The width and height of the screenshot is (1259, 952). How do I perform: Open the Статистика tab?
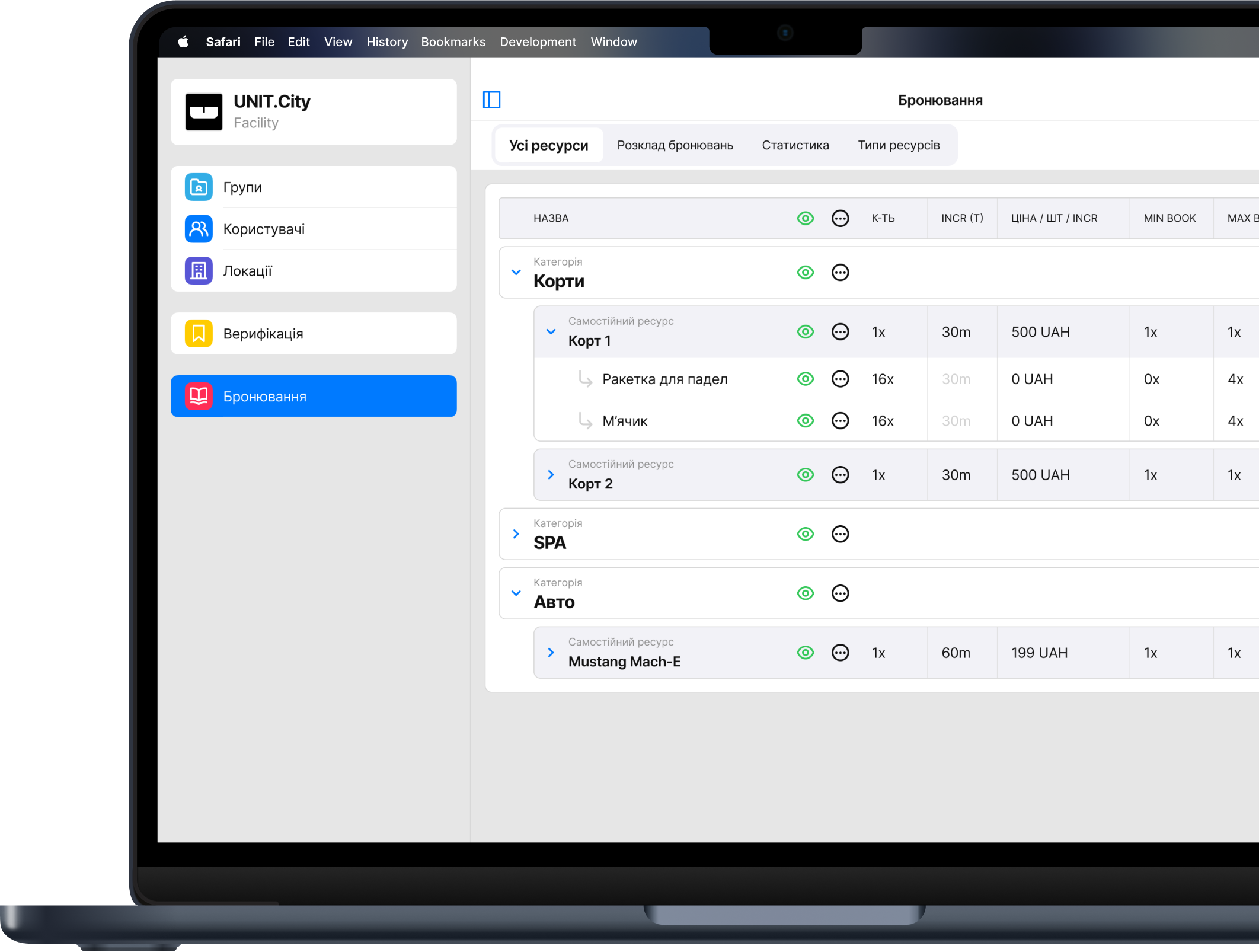coord(795,145)
